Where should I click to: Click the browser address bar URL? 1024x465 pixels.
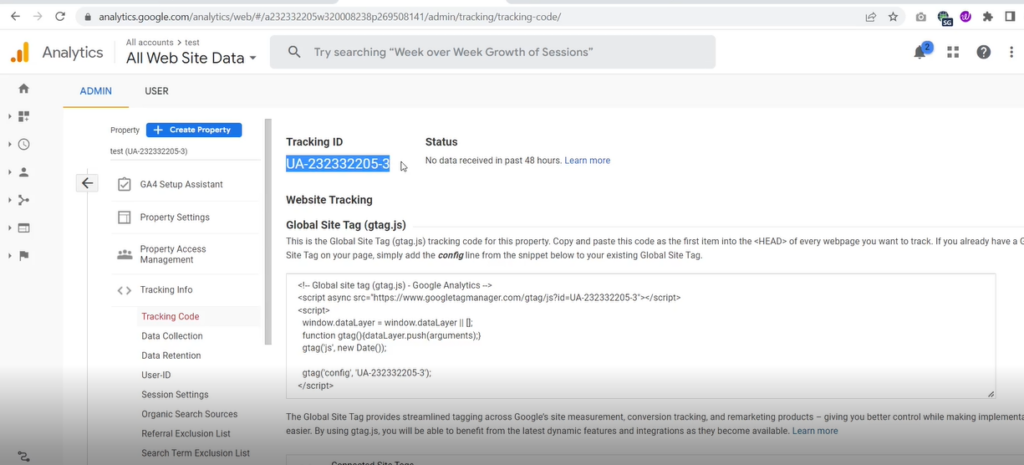(330, 17)
